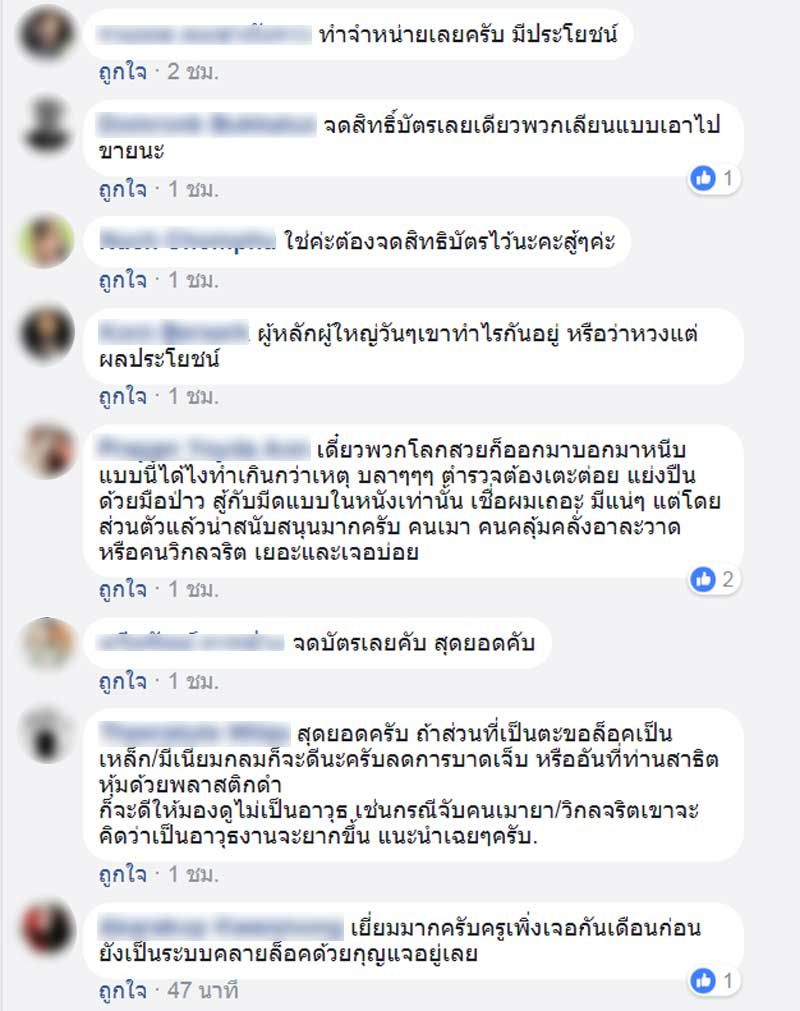Open the avatar beside the จดบัตรเลยคับ comment
The height and width of the screenshot is (1011, 800).
(x=46, y=643)
